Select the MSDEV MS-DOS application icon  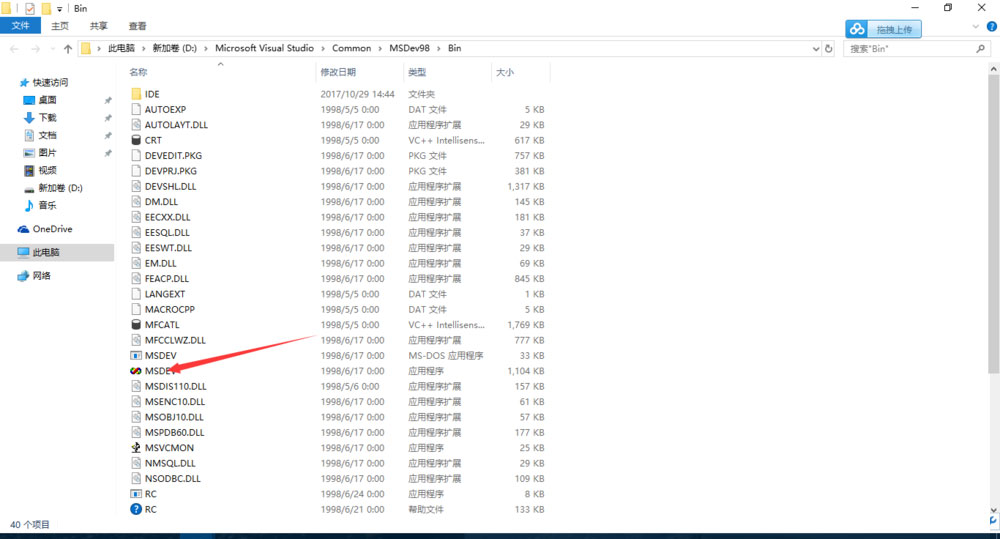pos(136,355)
